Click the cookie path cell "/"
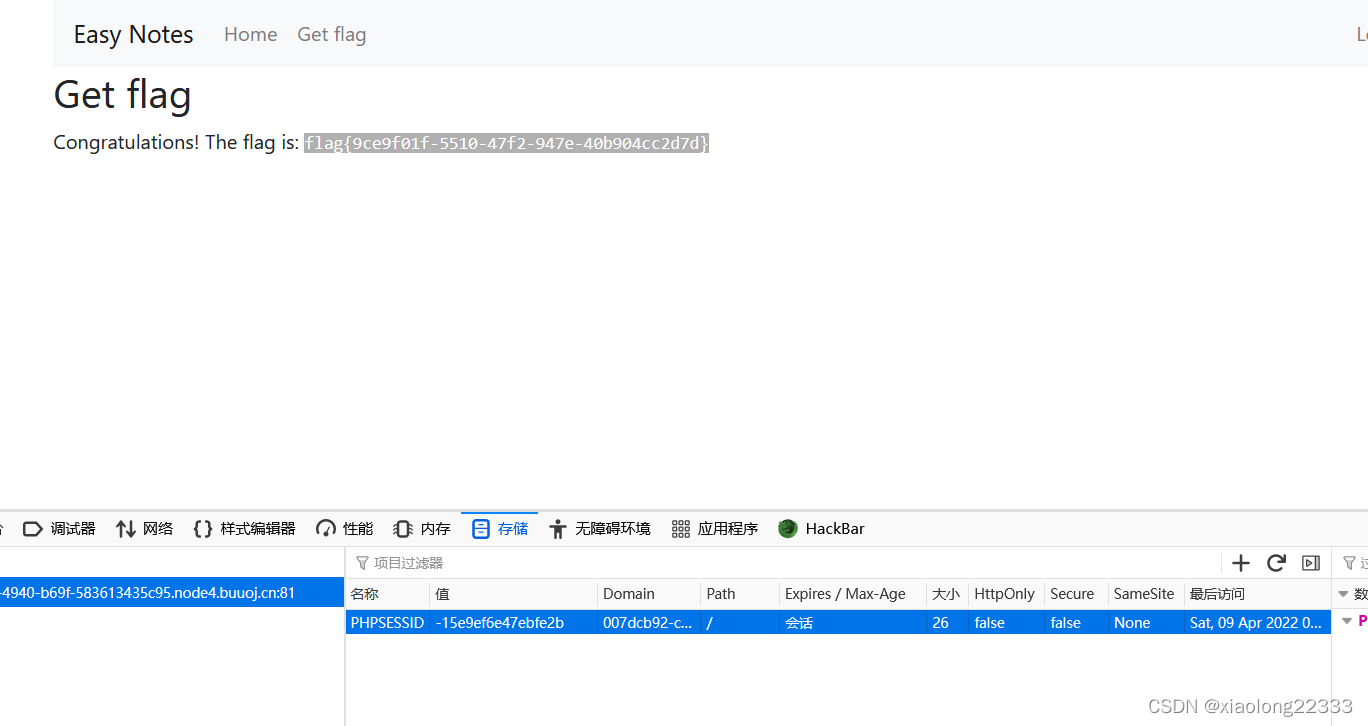The width and height of the screenshot is (1368, 726). 740,622
